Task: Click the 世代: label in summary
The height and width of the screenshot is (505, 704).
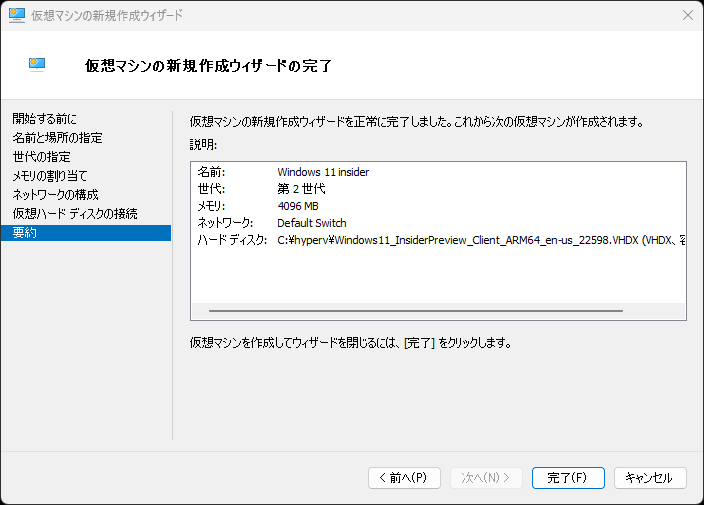Action: (x=211, y=189)
